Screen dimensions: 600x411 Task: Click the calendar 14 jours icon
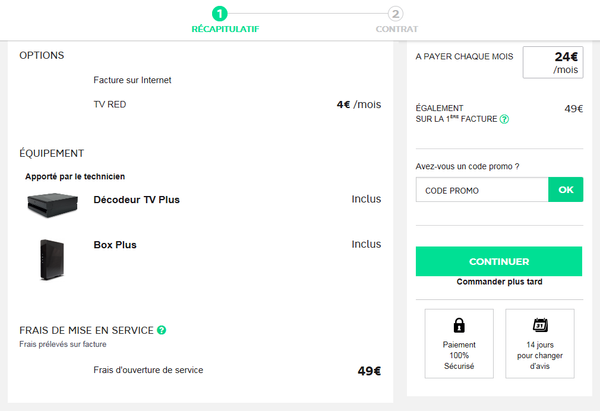[x=540, y=325]
